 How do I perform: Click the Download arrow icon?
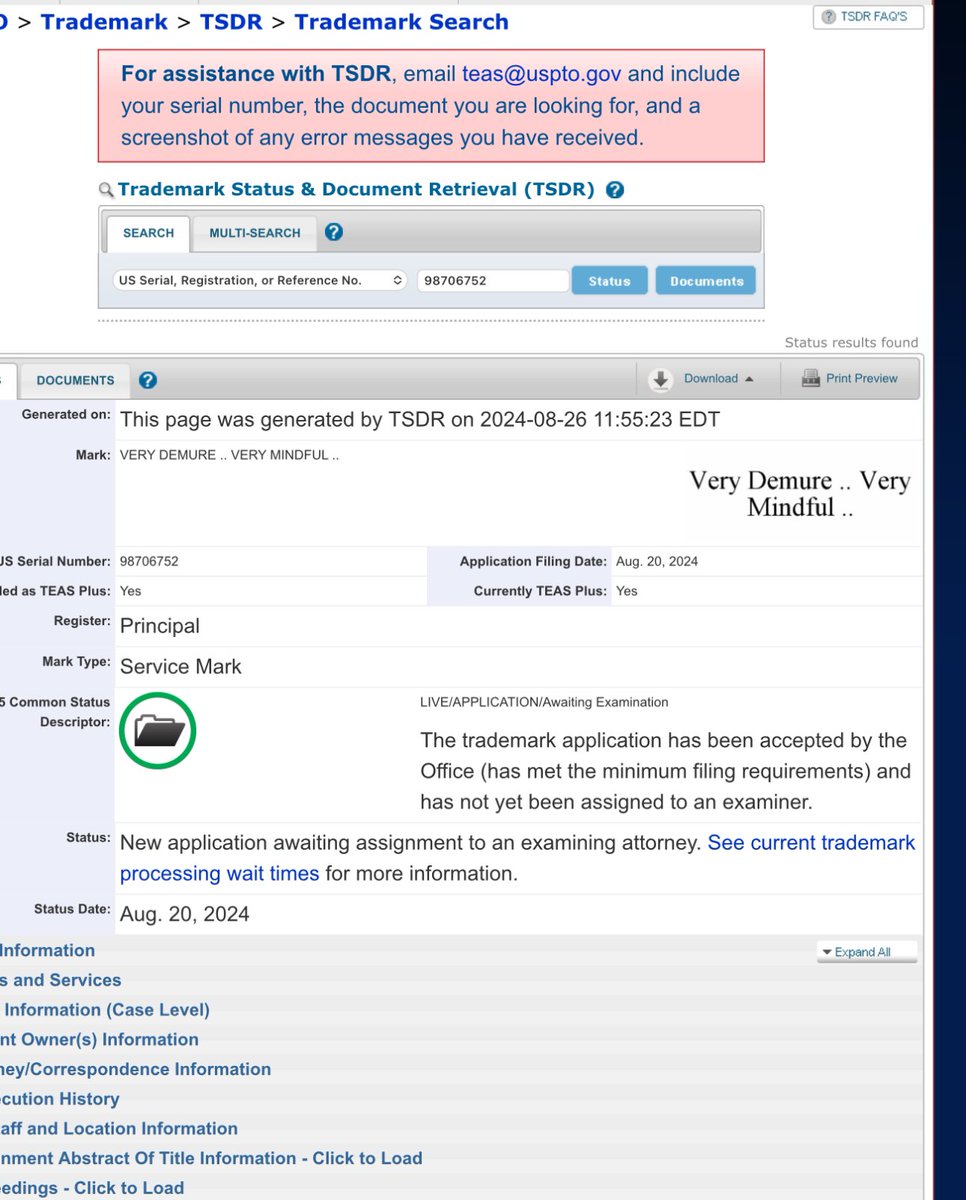pos(660,379)
